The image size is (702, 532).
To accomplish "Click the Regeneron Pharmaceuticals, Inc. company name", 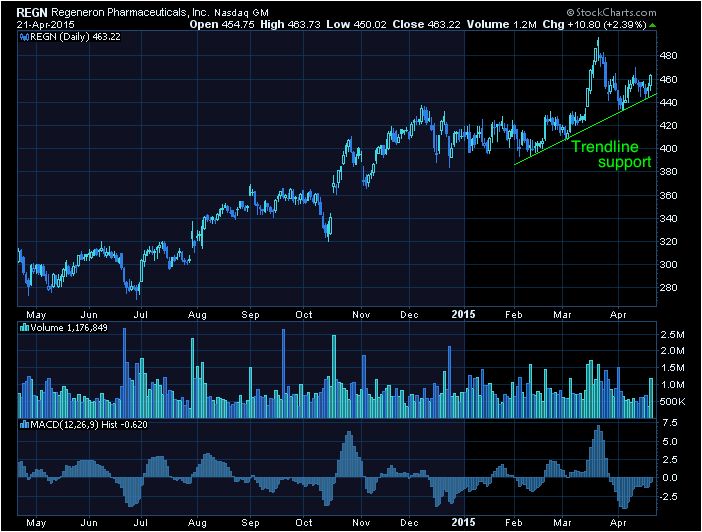I will click(x=130, y=13).
